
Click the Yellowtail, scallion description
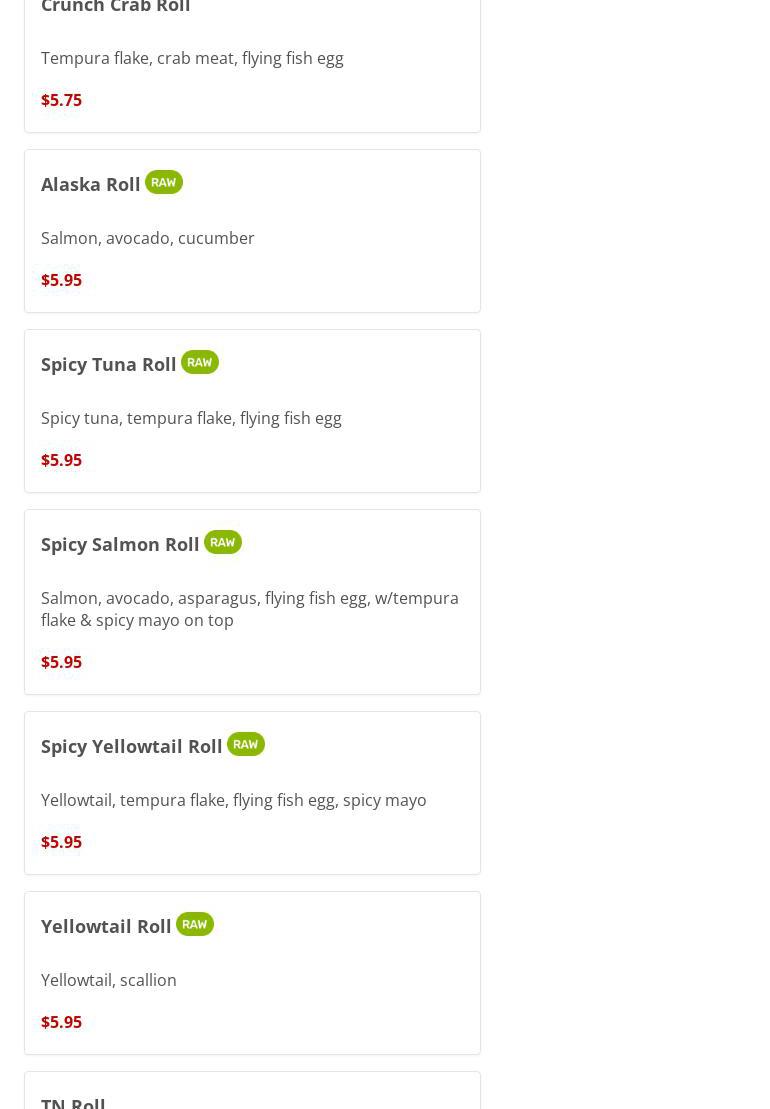[x=108, y=980]
